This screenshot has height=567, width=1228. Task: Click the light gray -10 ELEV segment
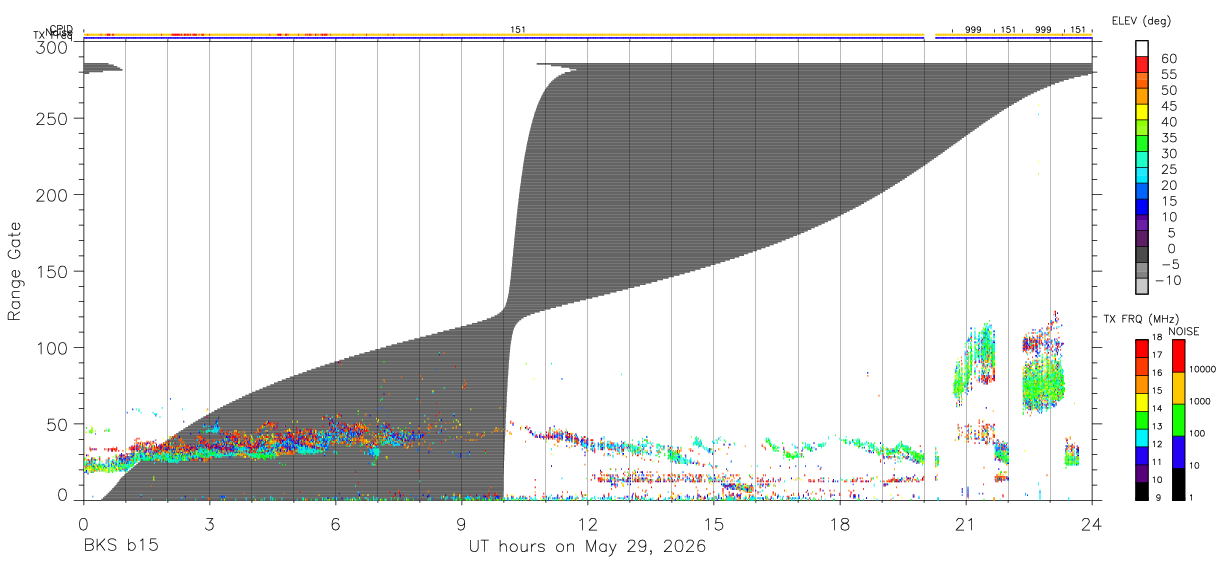pyautogui.click(x=1142, y=285)
